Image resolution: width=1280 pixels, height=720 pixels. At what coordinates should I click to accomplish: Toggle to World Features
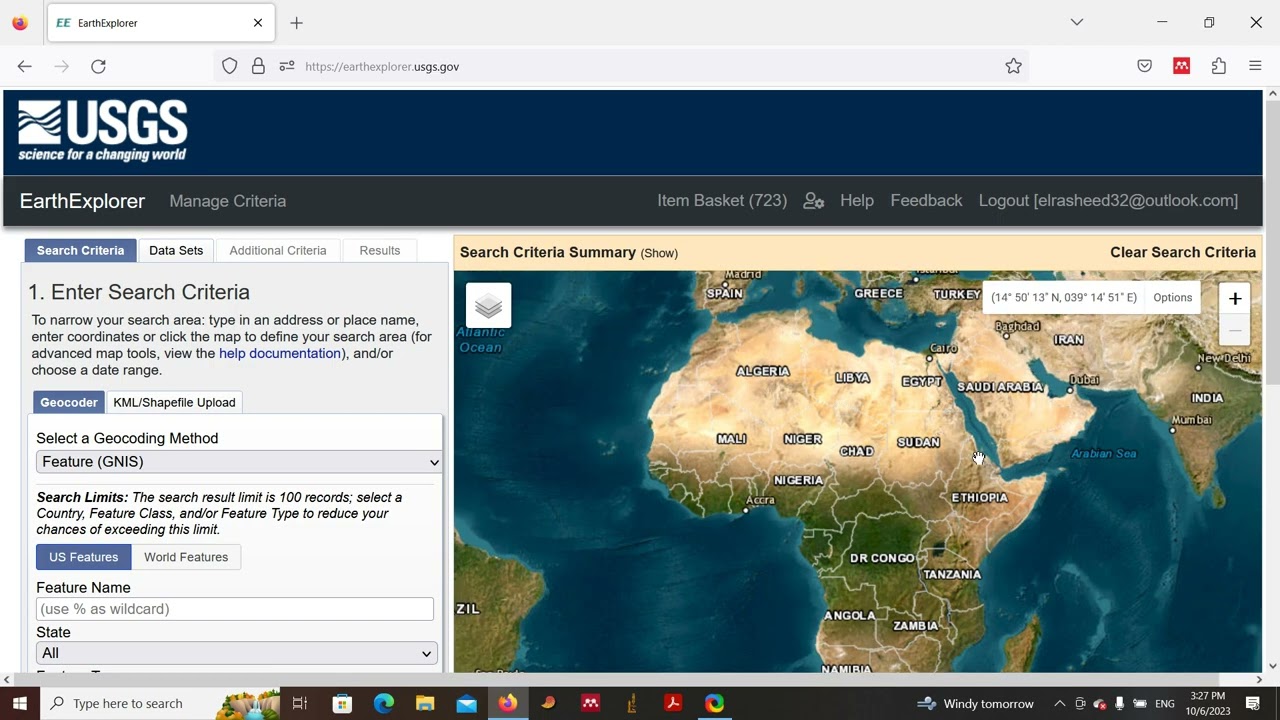[186, 557]
